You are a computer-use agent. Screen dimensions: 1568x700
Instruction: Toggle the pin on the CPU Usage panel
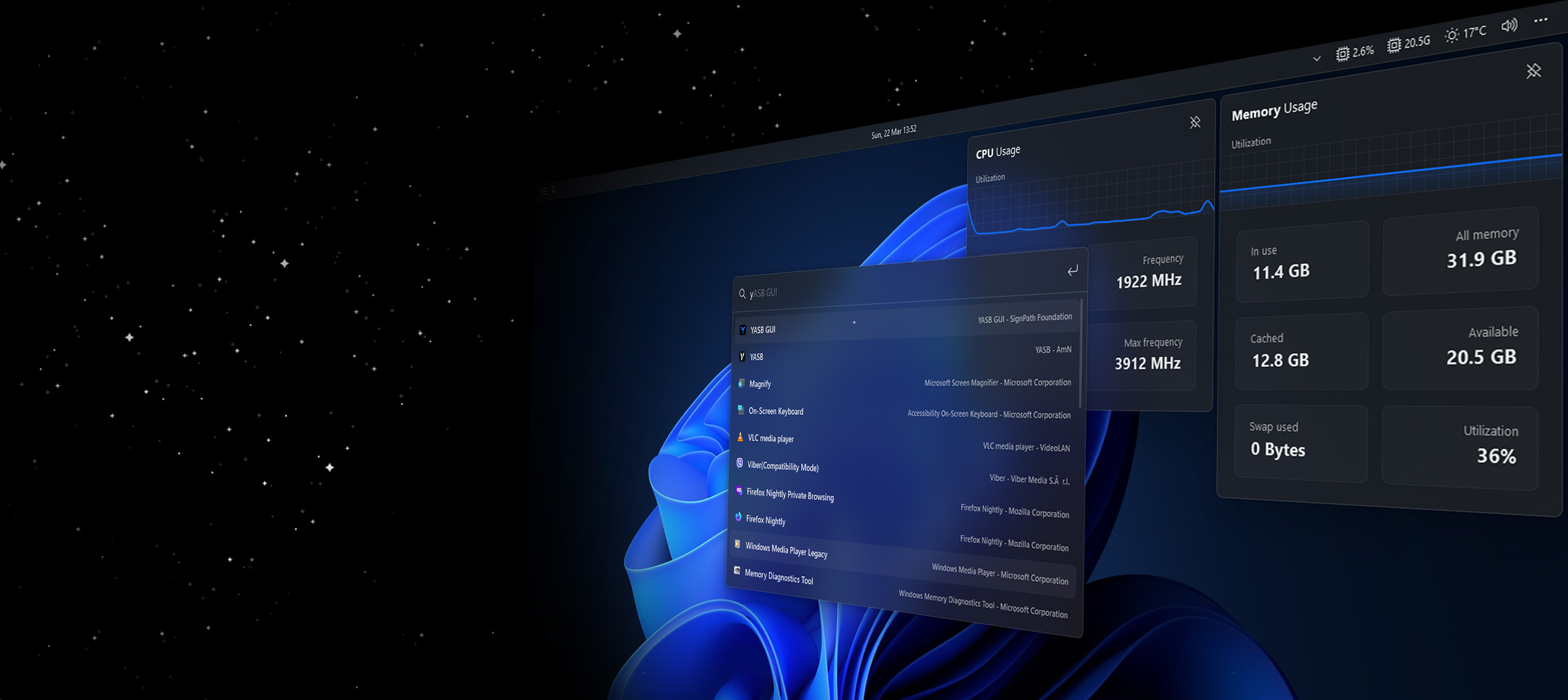coord(1195,123)
